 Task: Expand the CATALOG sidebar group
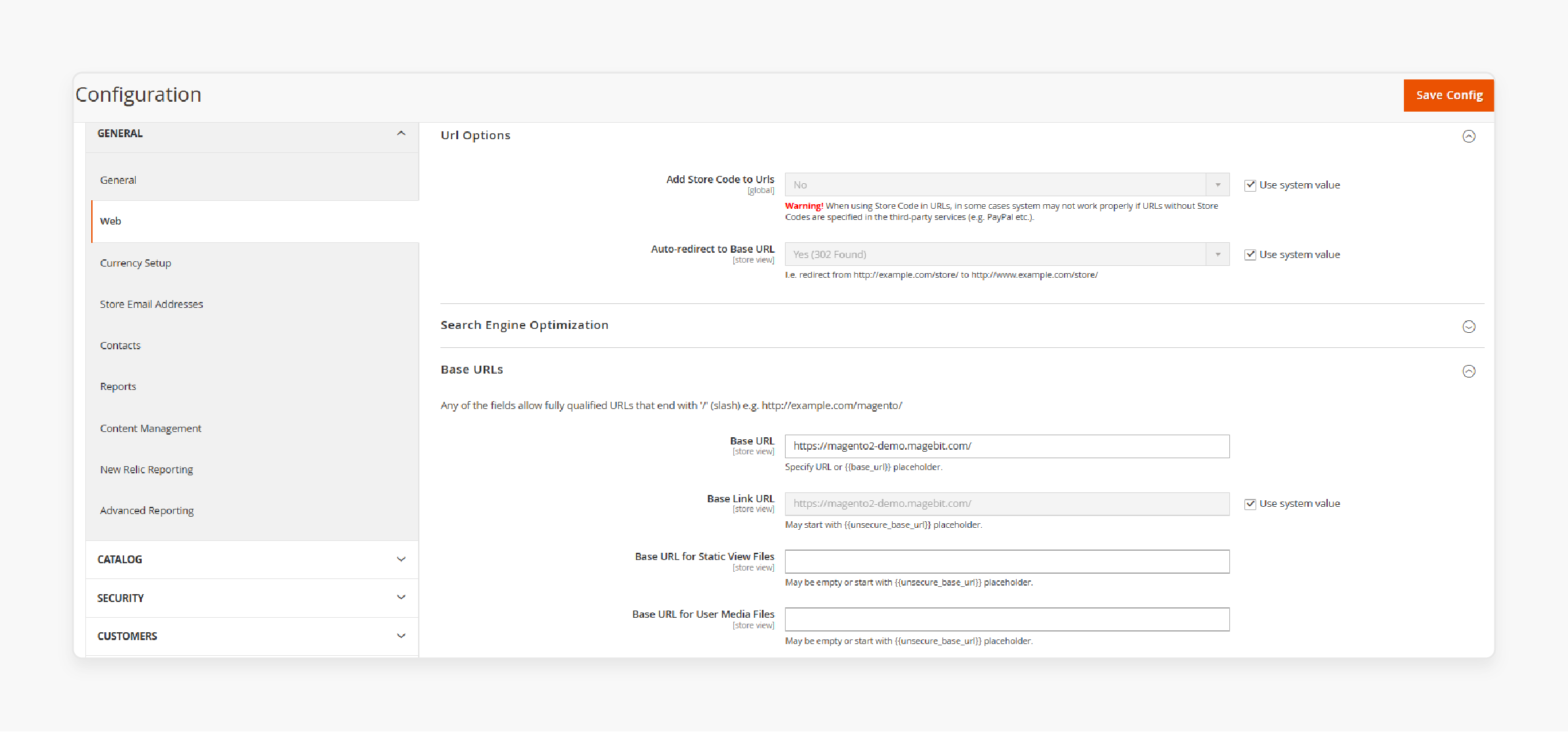[252, 559]
